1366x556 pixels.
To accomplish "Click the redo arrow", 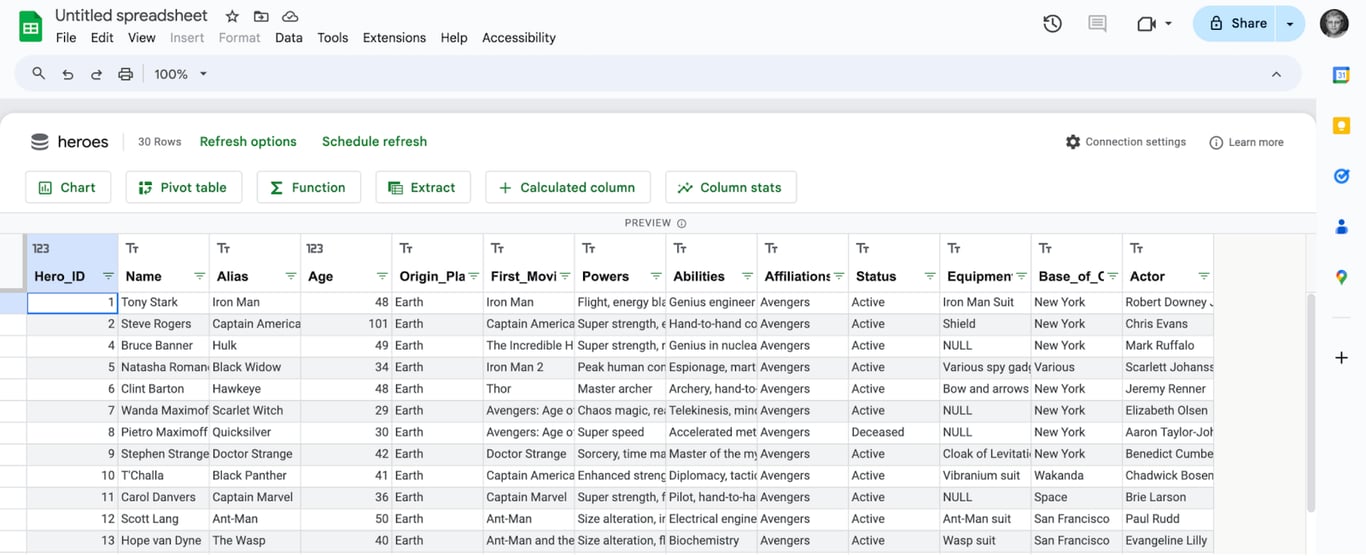I will [x=97, y=74].
